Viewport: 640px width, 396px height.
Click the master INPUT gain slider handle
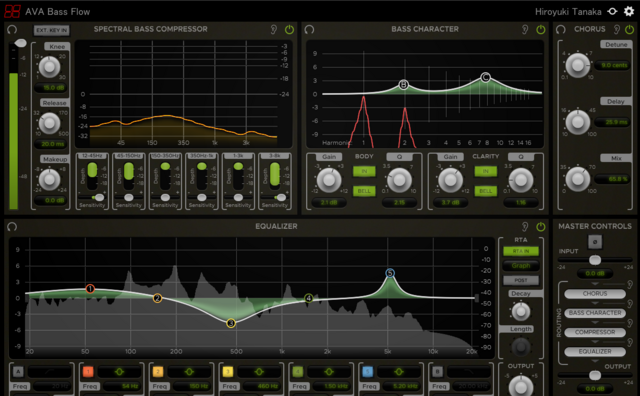coord(595,260)
